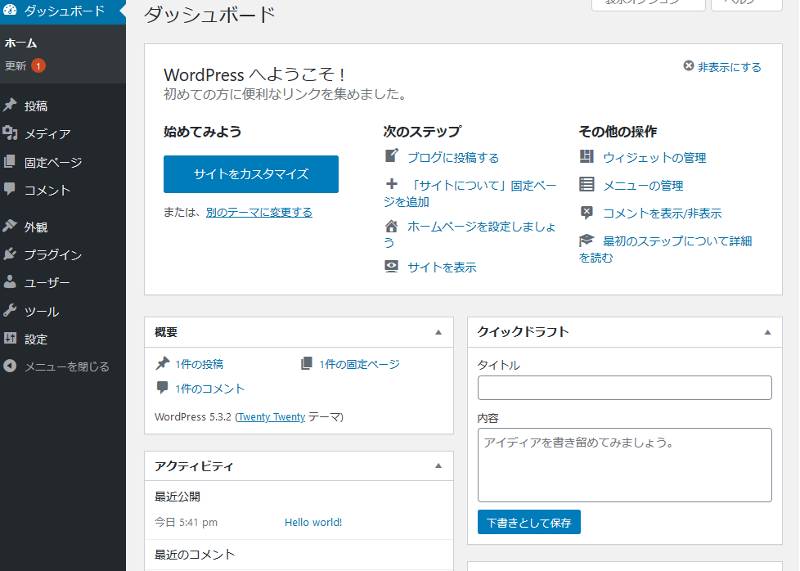Select ホーム submenu item

click(x=21, y=43)
